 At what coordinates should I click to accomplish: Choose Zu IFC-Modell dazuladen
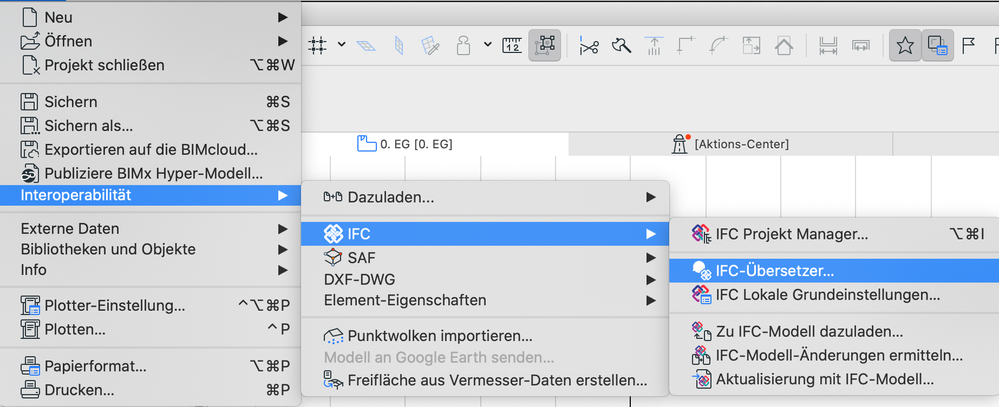810,331
